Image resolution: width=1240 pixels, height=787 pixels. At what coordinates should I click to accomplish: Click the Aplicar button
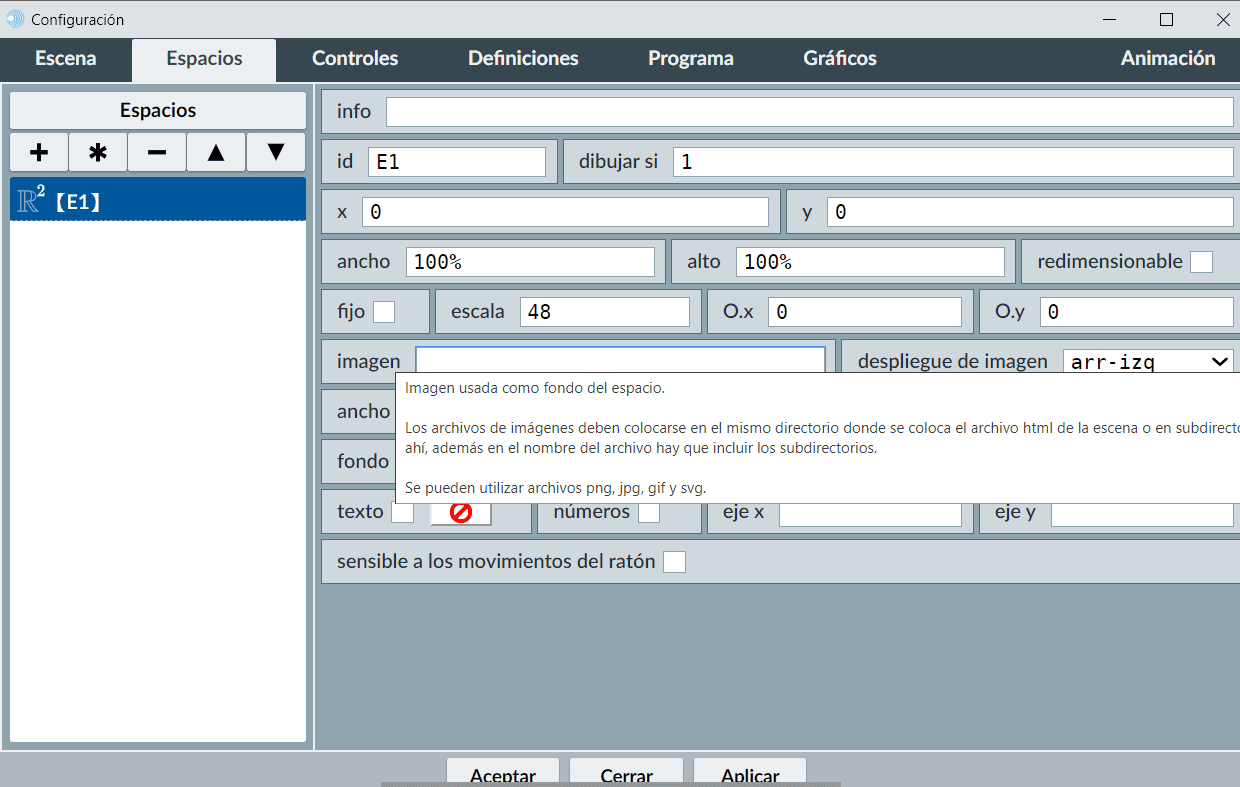click(750, 774)
